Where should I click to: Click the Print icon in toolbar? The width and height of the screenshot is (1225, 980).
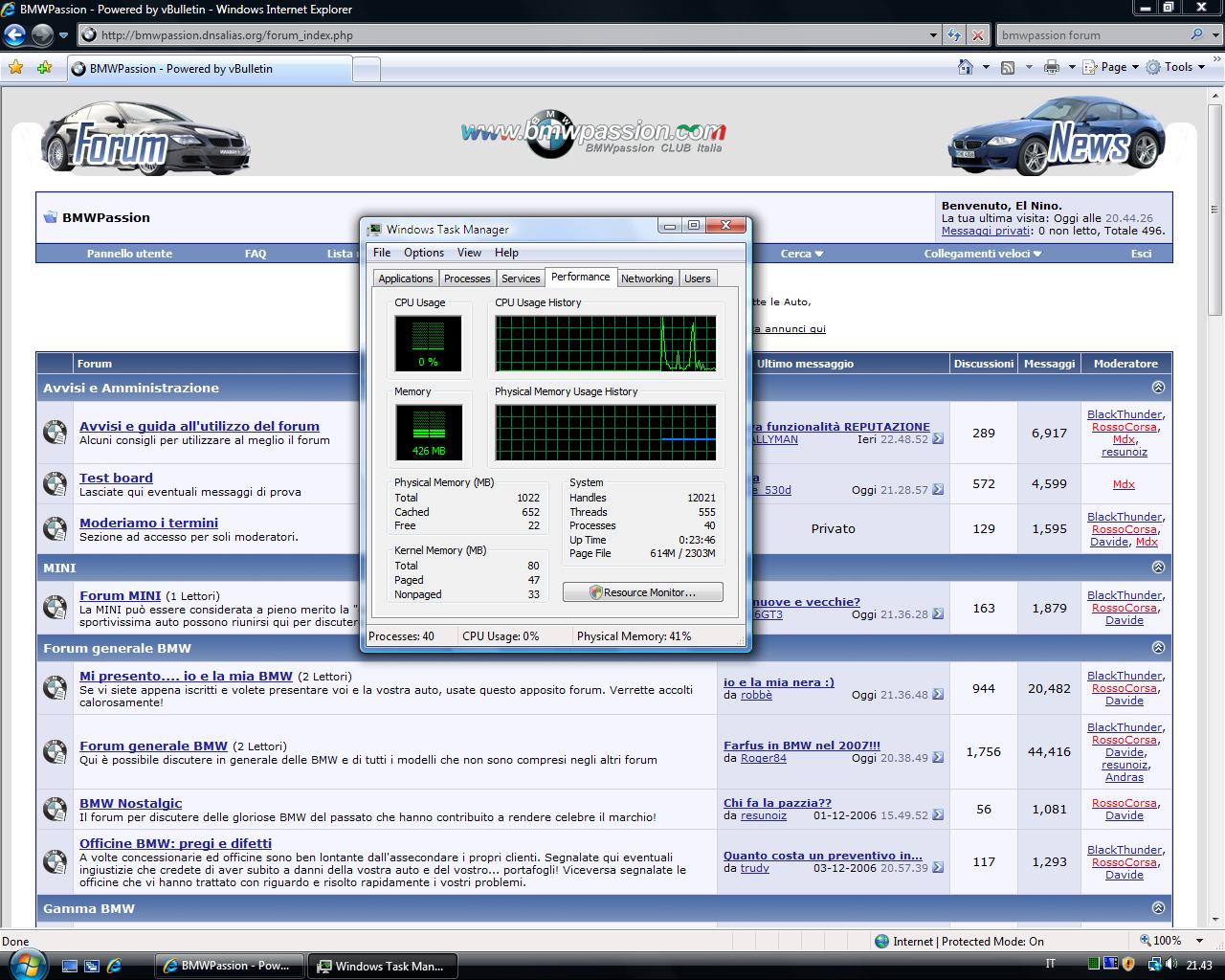pos(1052,67)
